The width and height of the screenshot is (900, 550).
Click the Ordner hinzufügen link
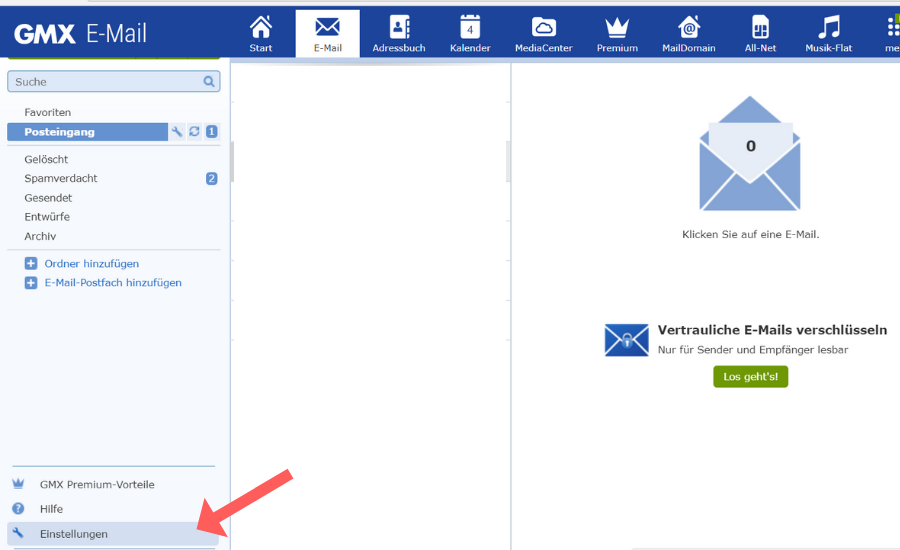[x=91, y=264]
